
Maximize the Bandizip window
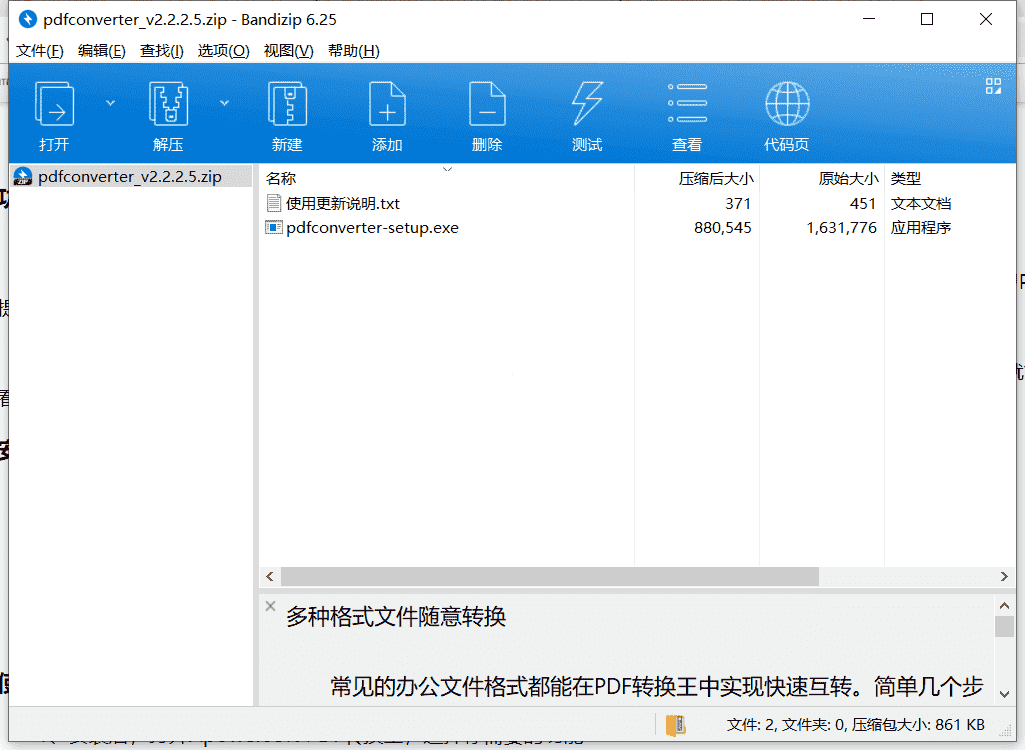[x=927, y=20]
